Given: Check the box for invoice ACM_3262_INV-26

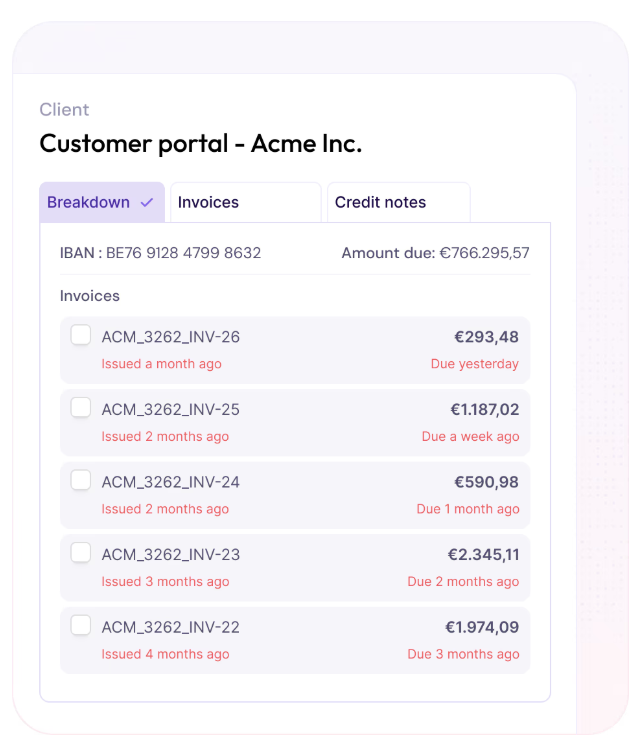Looking at the screenshot, I should click(x=81, y=335).
